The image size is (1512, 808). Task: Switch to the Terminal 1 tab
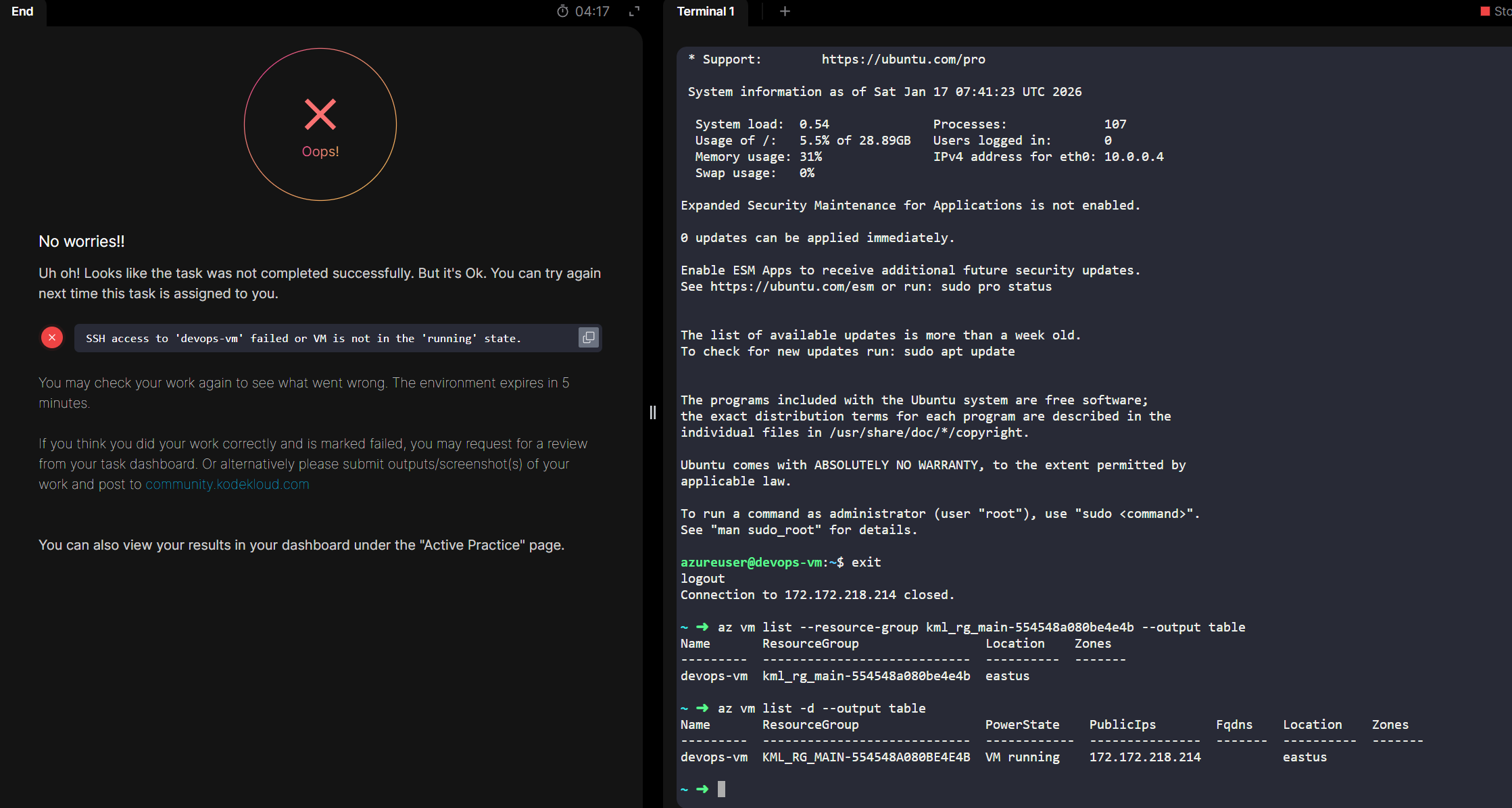coord(705,11)
